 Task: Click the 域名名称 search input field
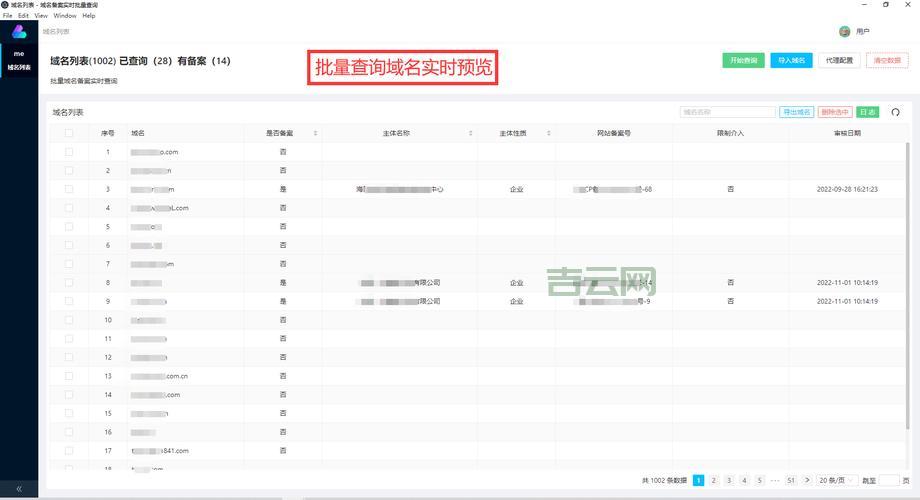point(726,112)
